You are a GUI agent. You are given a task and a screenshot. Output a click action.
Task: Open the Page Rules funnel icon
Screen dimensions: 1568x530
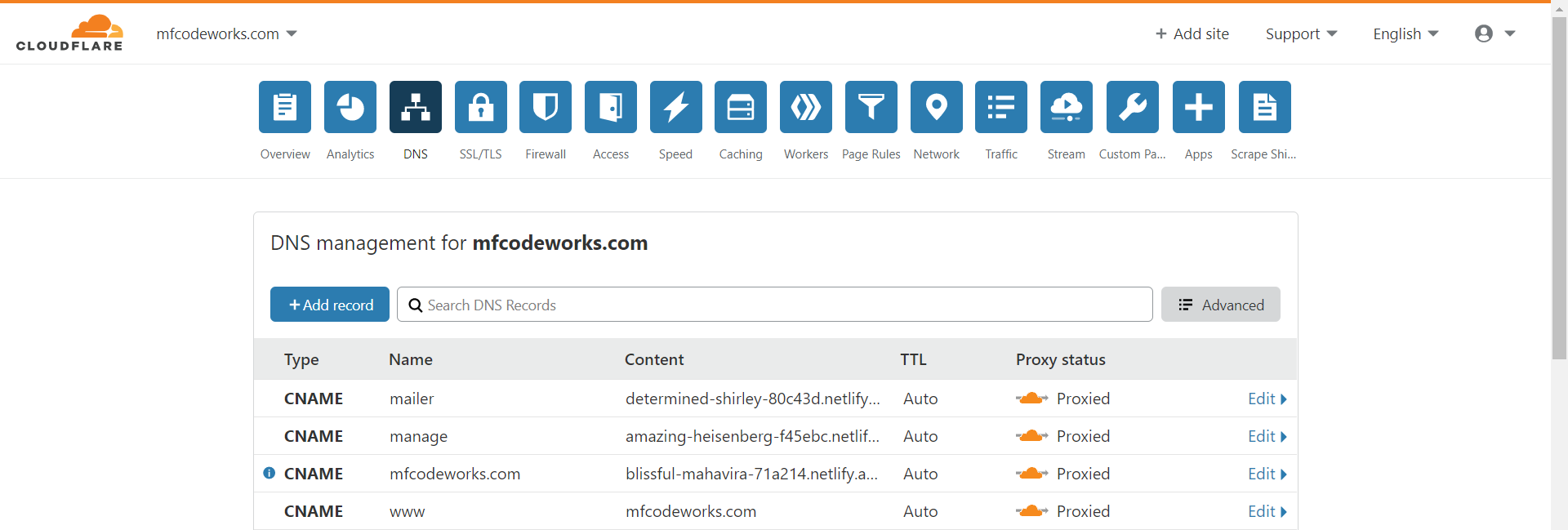point(871,107)
